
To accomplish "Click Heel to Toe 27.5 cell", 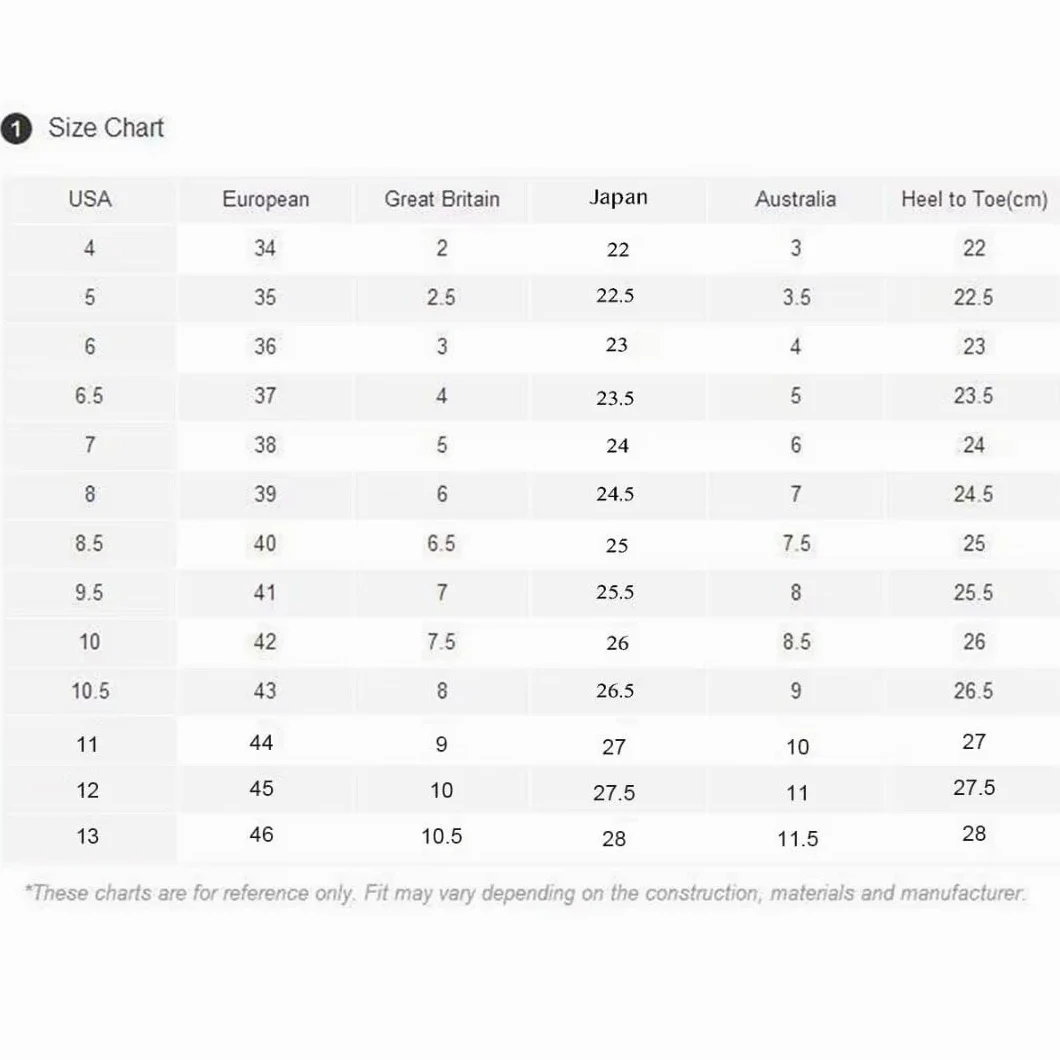I will click(974, 788).
